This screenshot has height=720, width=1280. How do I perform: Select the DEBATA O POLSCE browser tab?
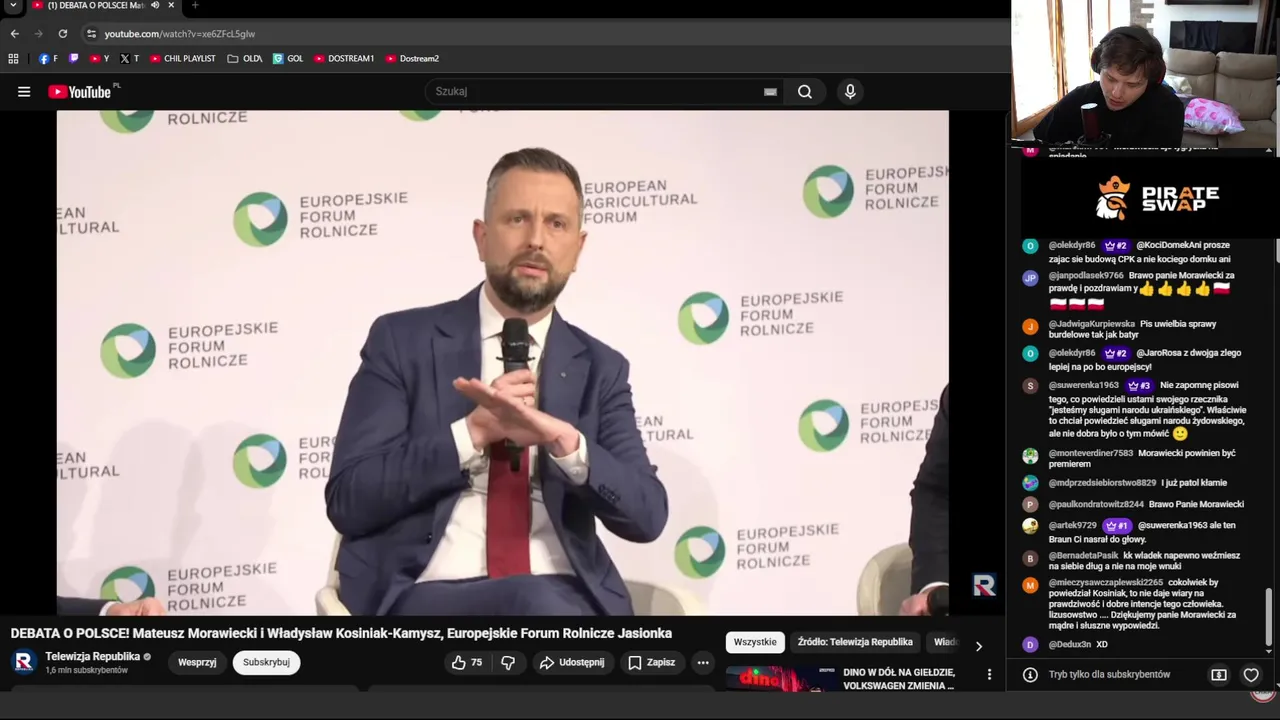tap(95, 6)
